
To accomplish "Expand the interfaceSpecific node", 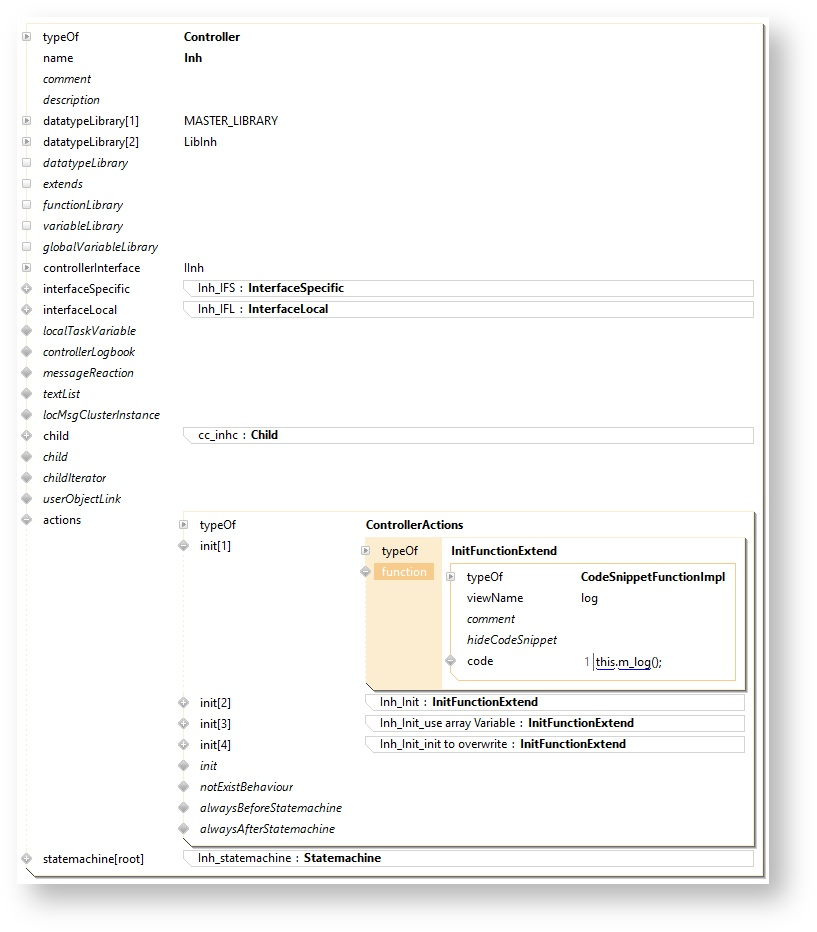I will 27,289.
